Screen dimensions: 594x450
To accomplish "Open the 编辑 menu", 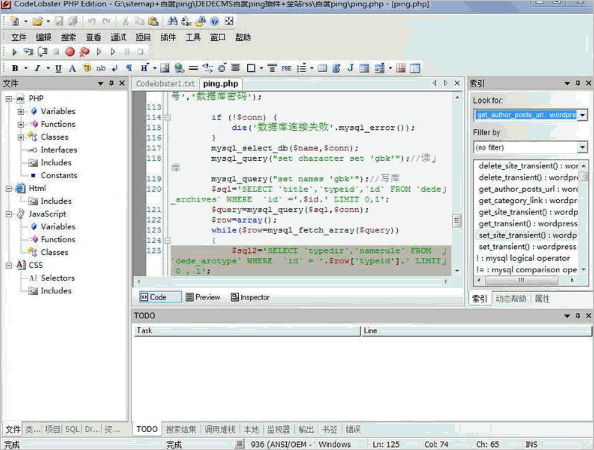I will 44,37.
